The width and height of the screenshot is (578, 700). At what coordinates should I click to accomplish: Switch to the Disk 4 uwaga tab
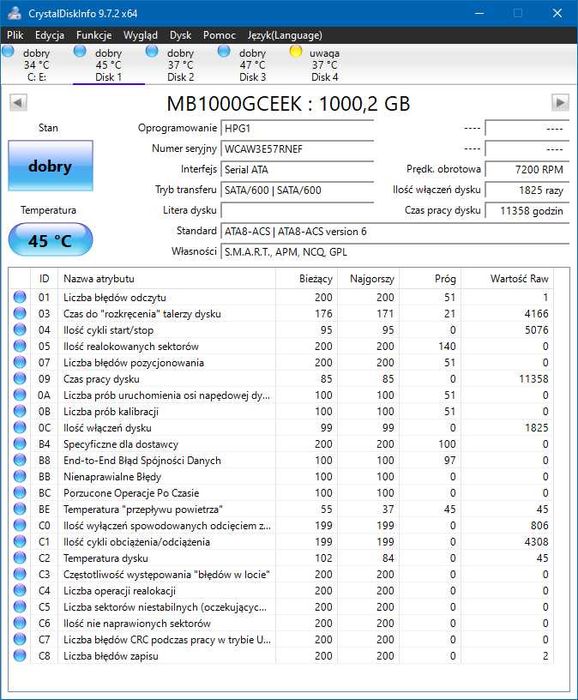point(324,65)
